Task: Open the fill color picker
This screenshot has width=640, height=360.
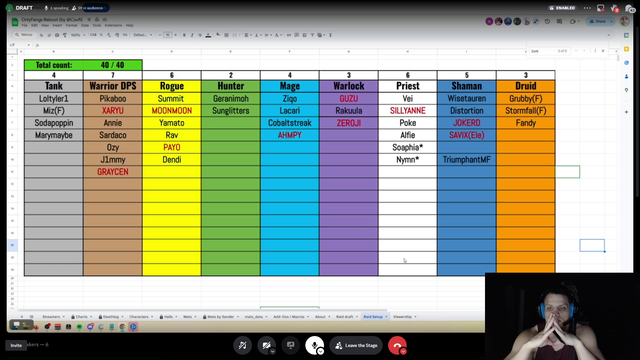Action: pos(218,35)
